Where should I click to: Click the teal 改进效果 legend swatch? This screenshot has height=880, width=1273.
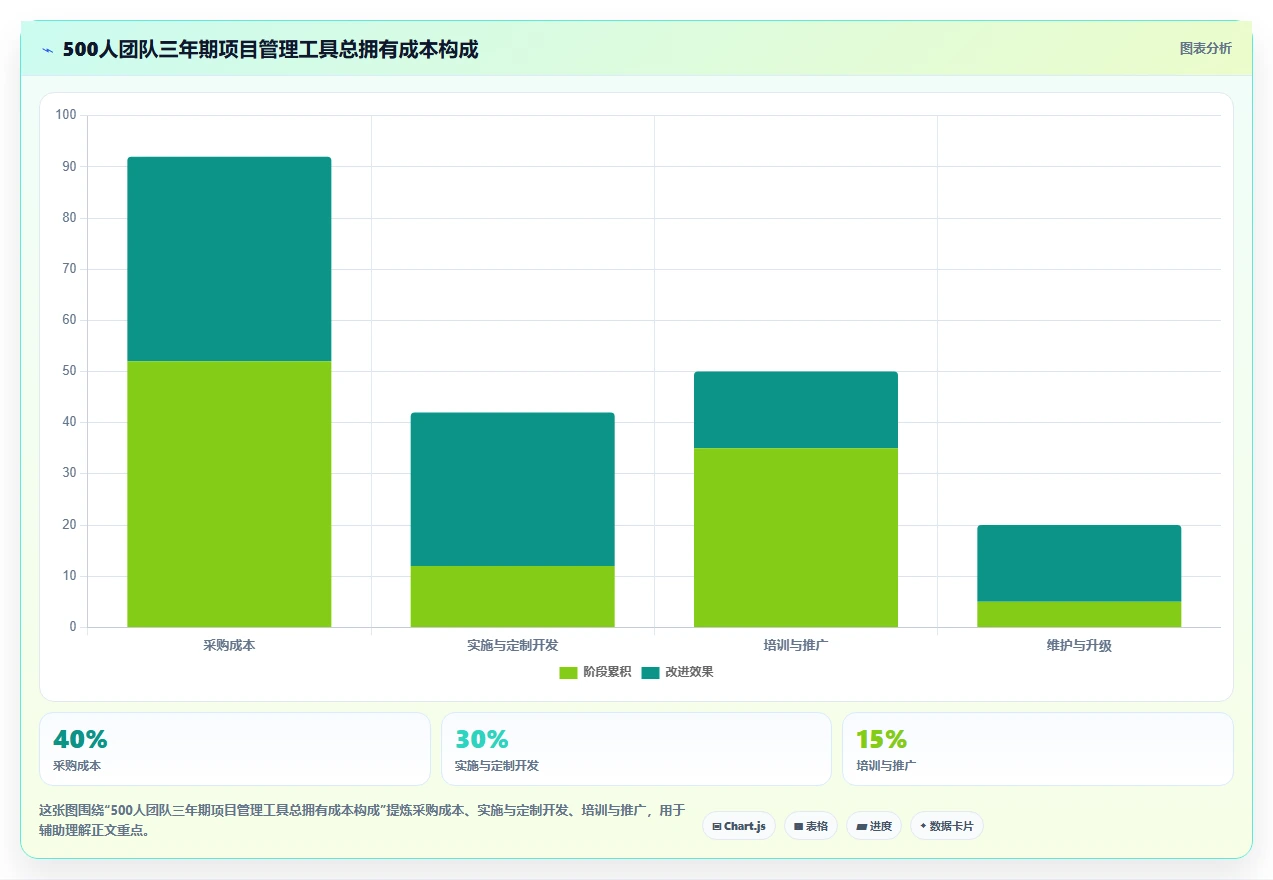[x=650, y=672]
